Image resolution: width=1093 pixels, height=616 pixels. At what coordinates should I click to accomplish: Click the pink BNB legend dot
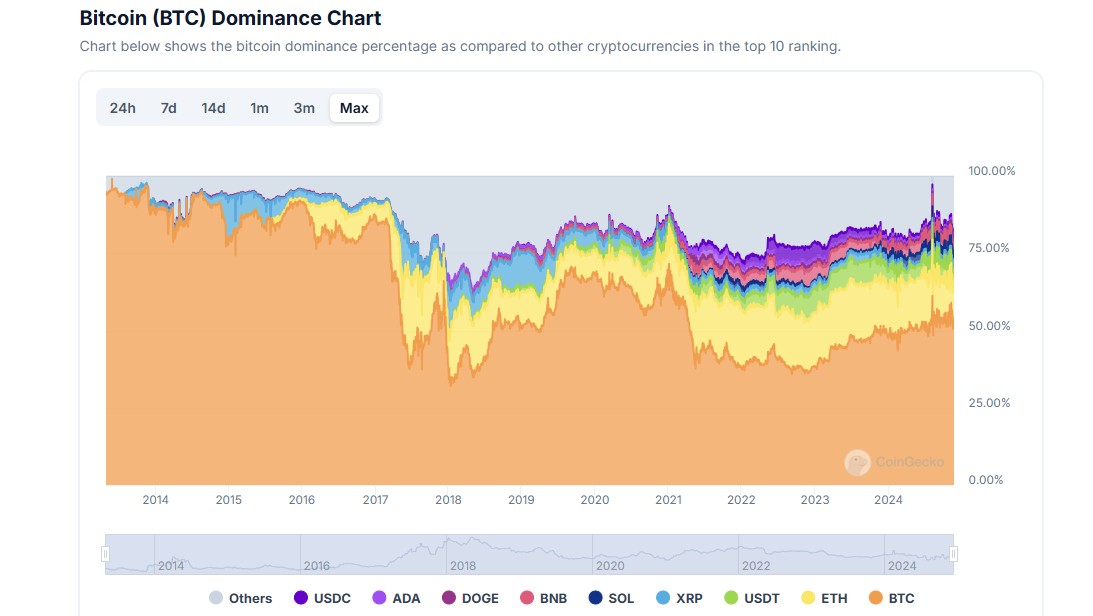point(528,597)
